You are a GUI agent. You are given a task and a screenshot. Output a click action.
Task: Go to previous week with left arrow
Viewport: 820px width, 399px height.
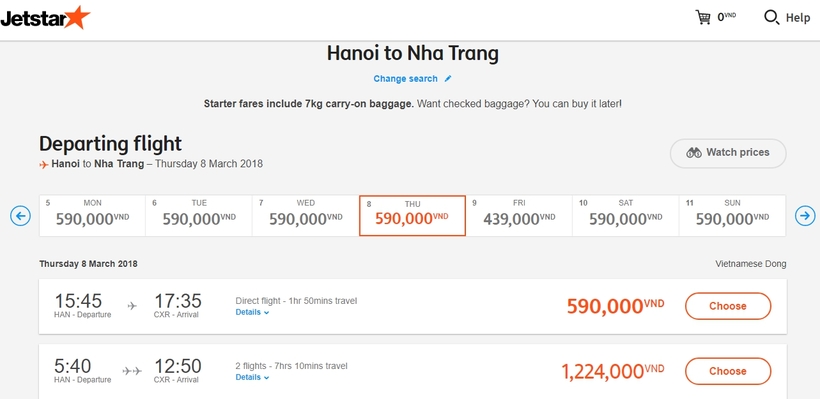point(20,216)
